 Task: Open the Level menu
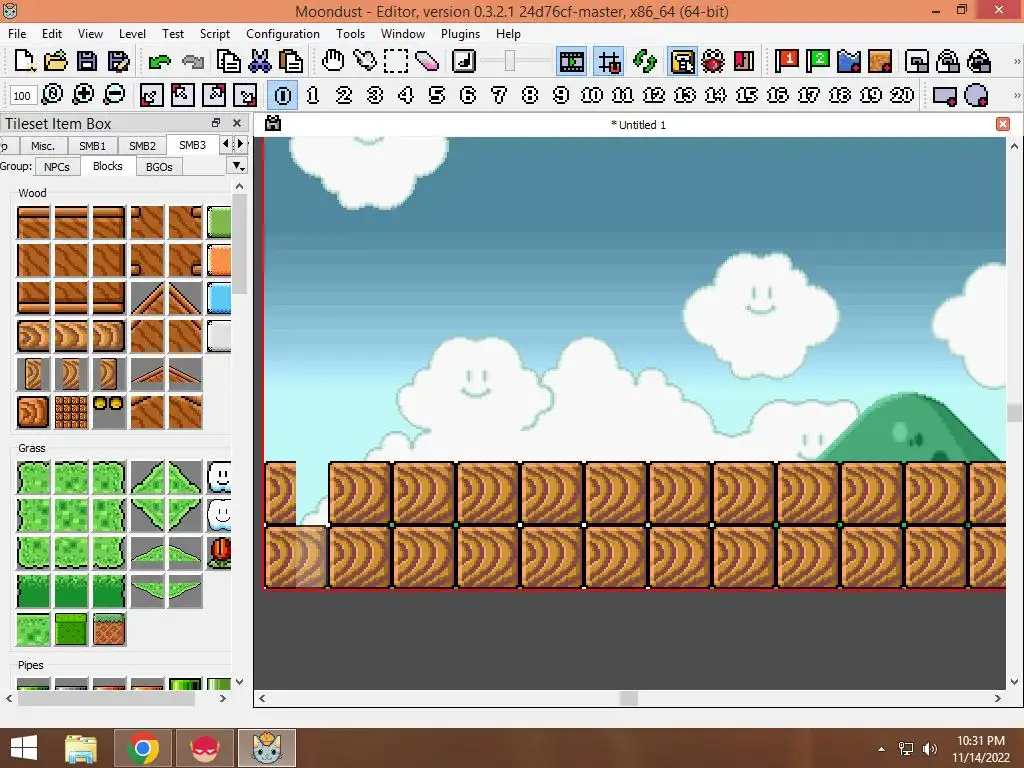coord(132,34)
